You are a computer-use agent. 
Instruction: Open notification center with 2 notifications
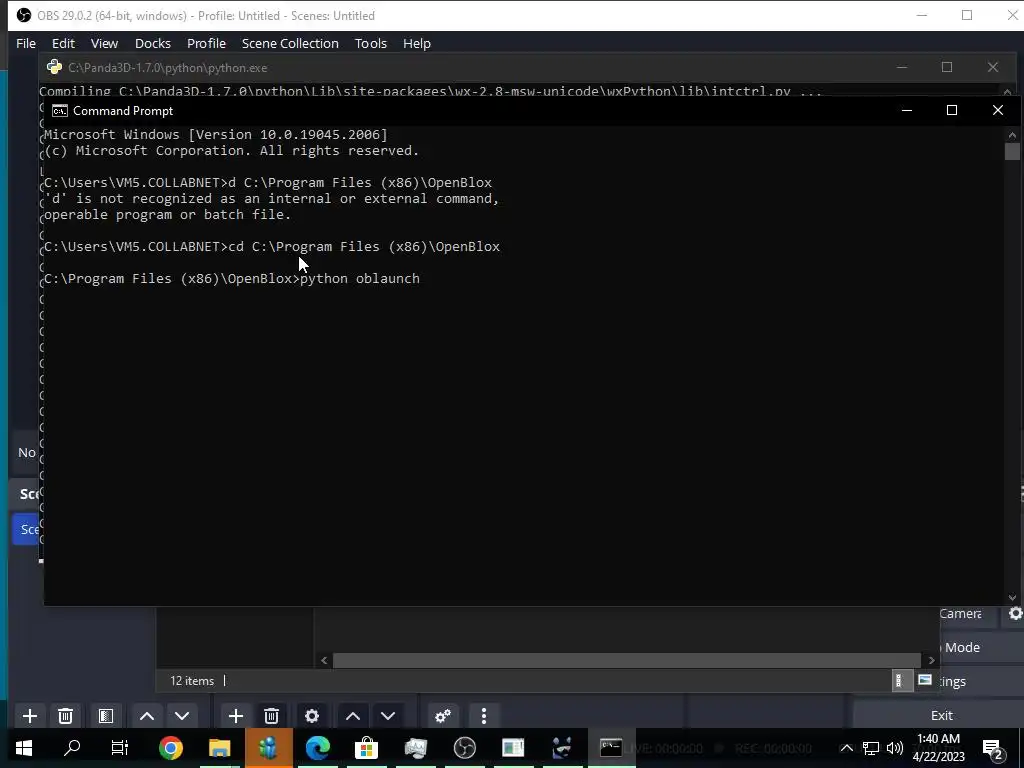[x=993, y=748]
